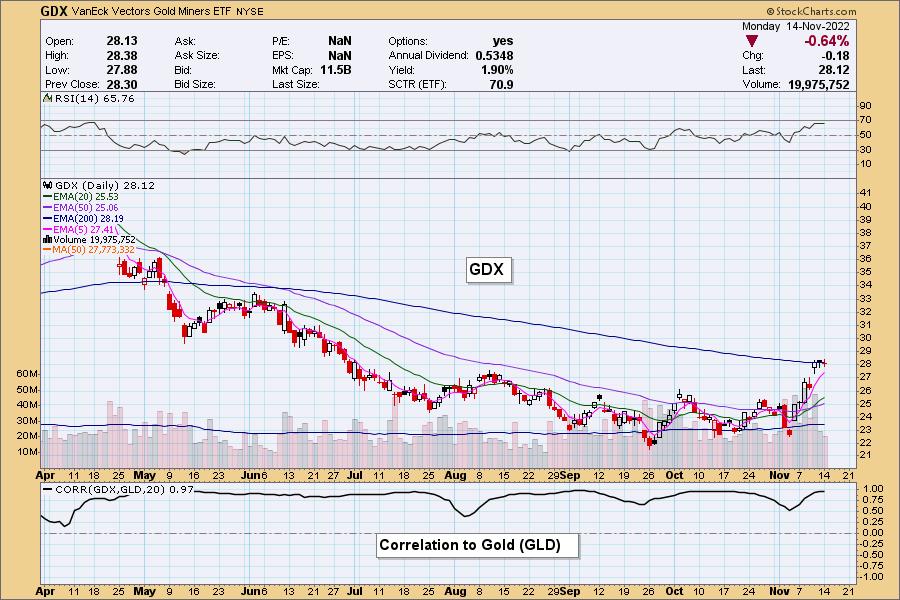The width and height of the screenshot is (900, 600).
Task: Click the Options value 'yes'
Action: pyautogui.click(x=503, y=41)
